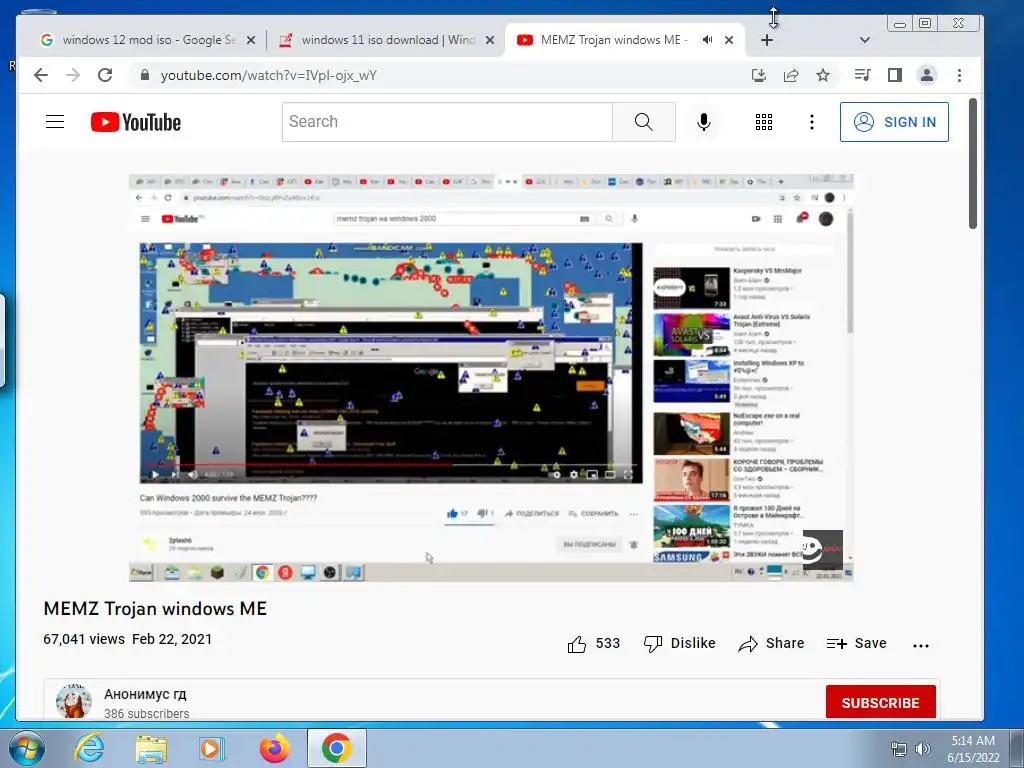This screenshot has height=768, width=1024.
Task: Open more actions ellipsis beside Save
Action: 921,646
